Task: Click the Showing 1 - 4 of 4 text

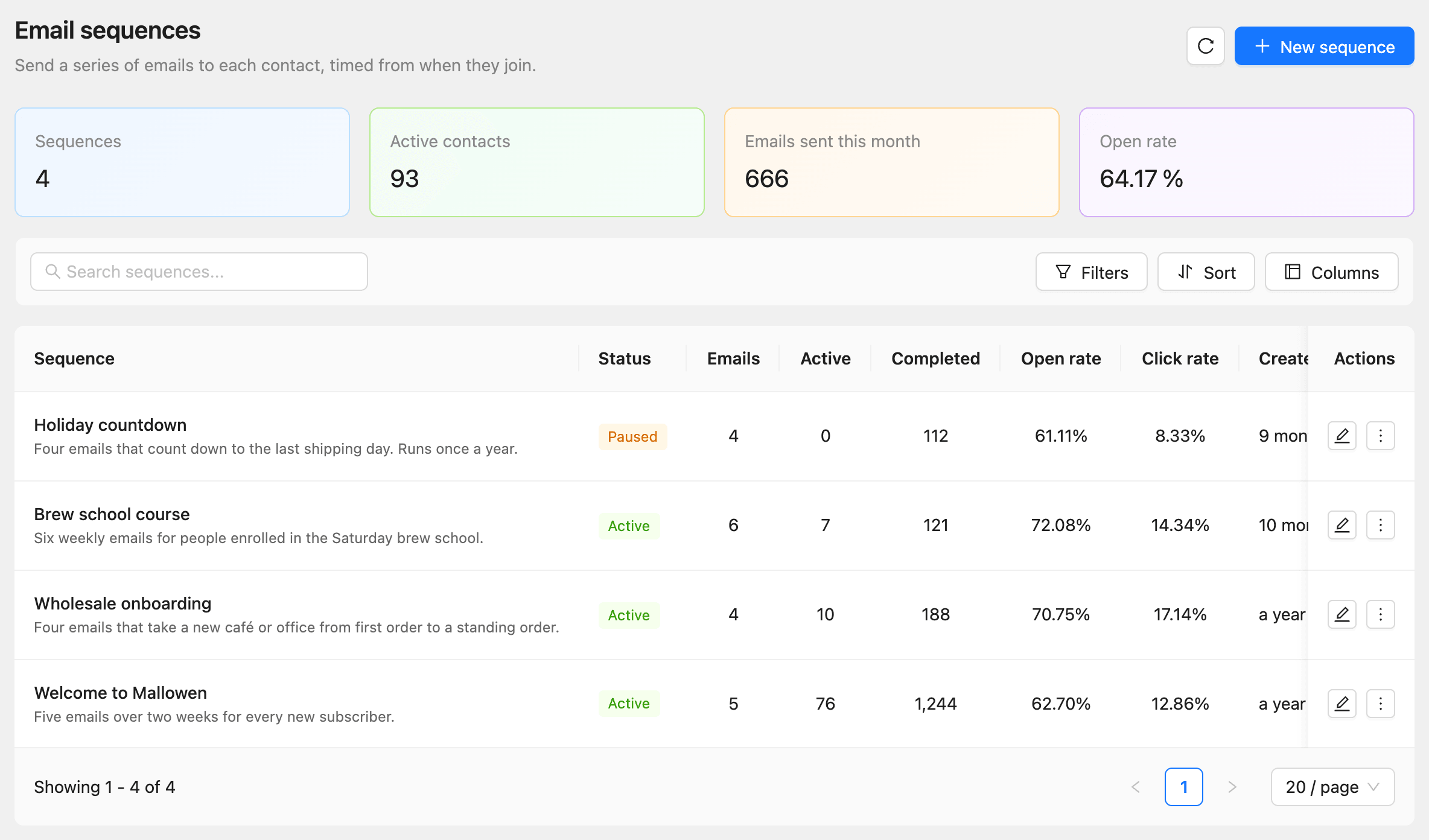Action: pyautogui.click(x=104, y=787)
